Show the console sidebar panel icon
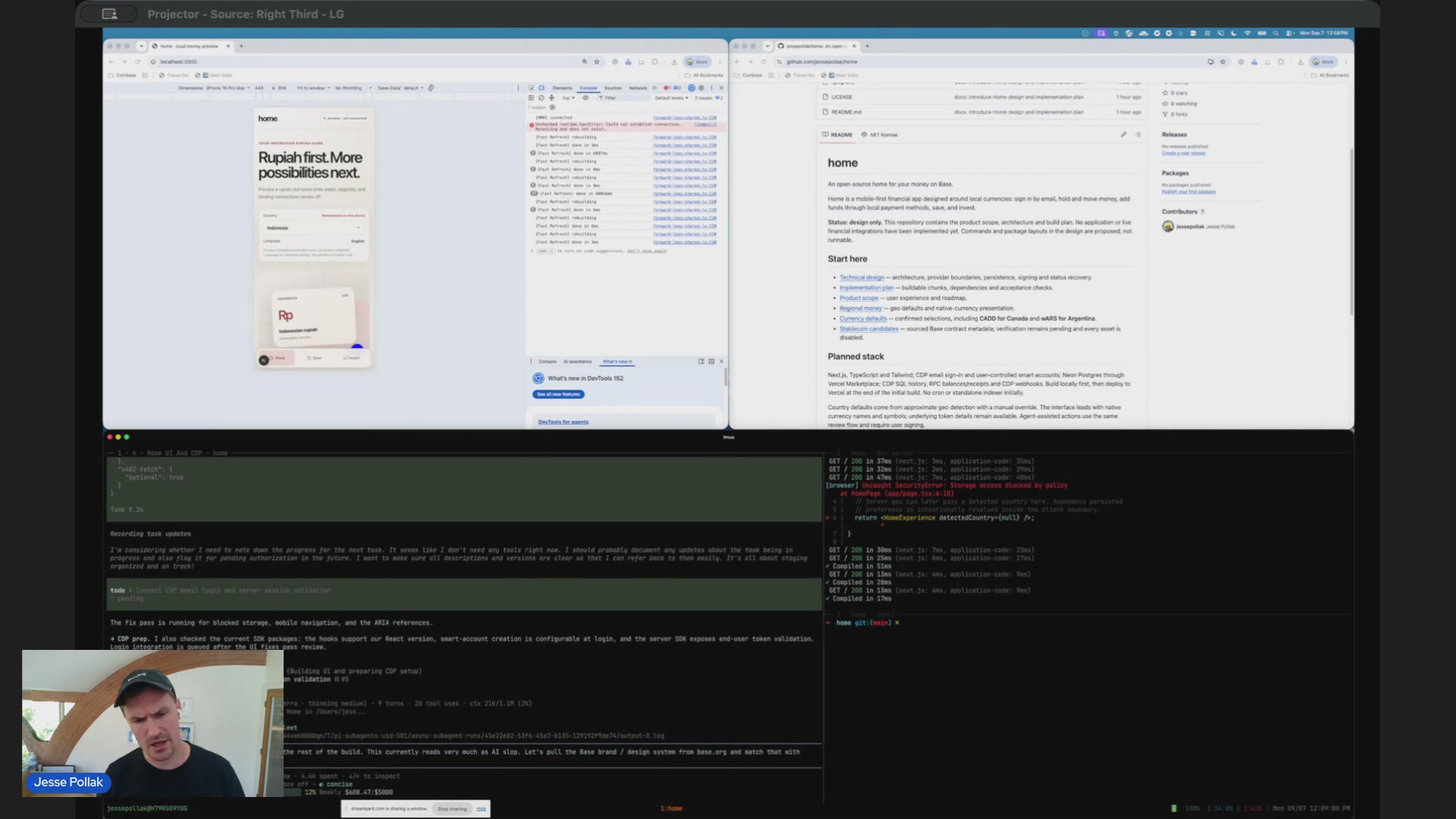 click(531, 98)
